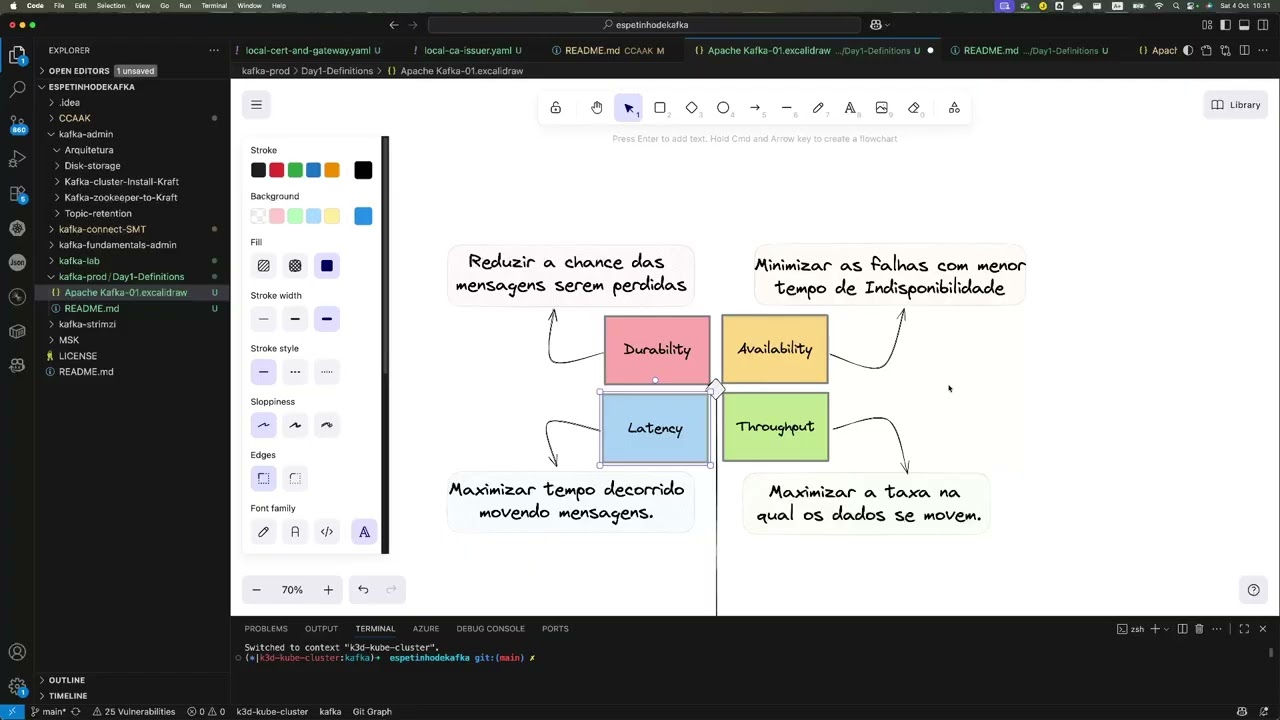This screenshot has height=720, width=1280.
Task: Pick the blue stroke color
Action: (313, 170)
